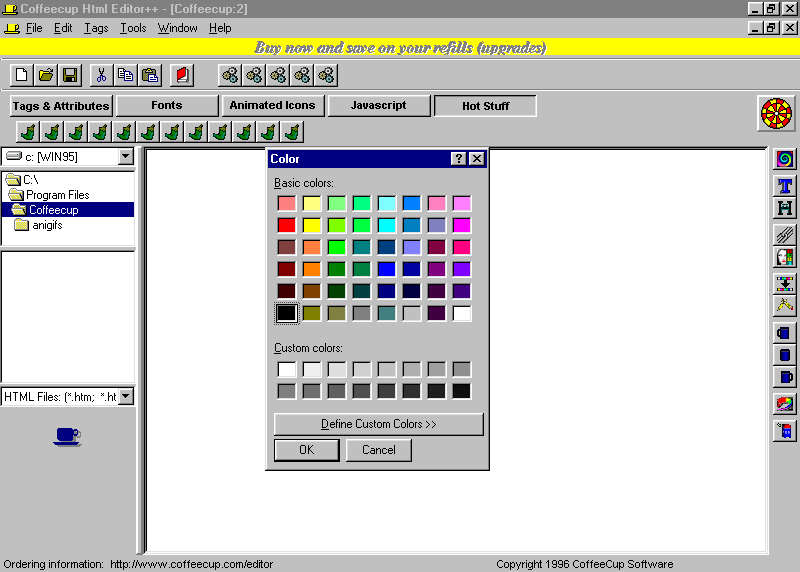Click the chain link icon in sidebar
This screenshot has height=572, width=800.
(785, 235)
